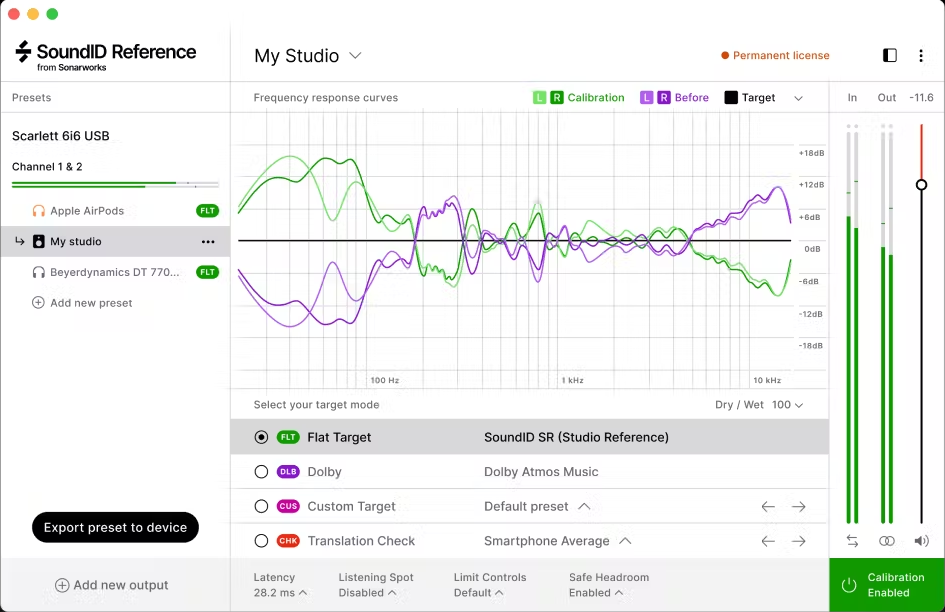Screen dimensions: 945x612
Task: Select the Apple AirPods preset
Action: 87,211
